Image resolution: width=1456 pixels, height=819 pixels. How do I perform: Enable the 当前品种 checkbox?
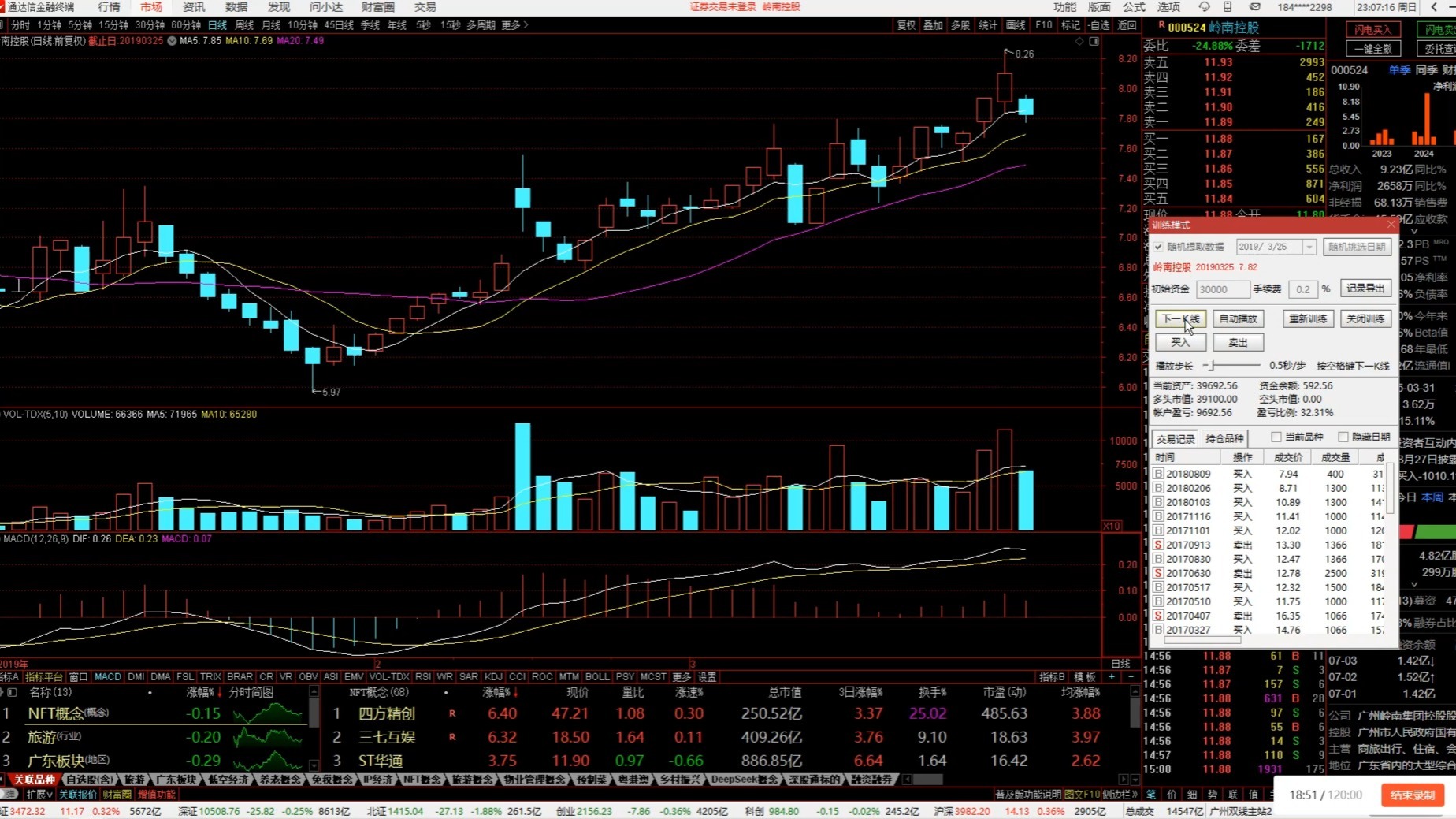coord(1276,437)
